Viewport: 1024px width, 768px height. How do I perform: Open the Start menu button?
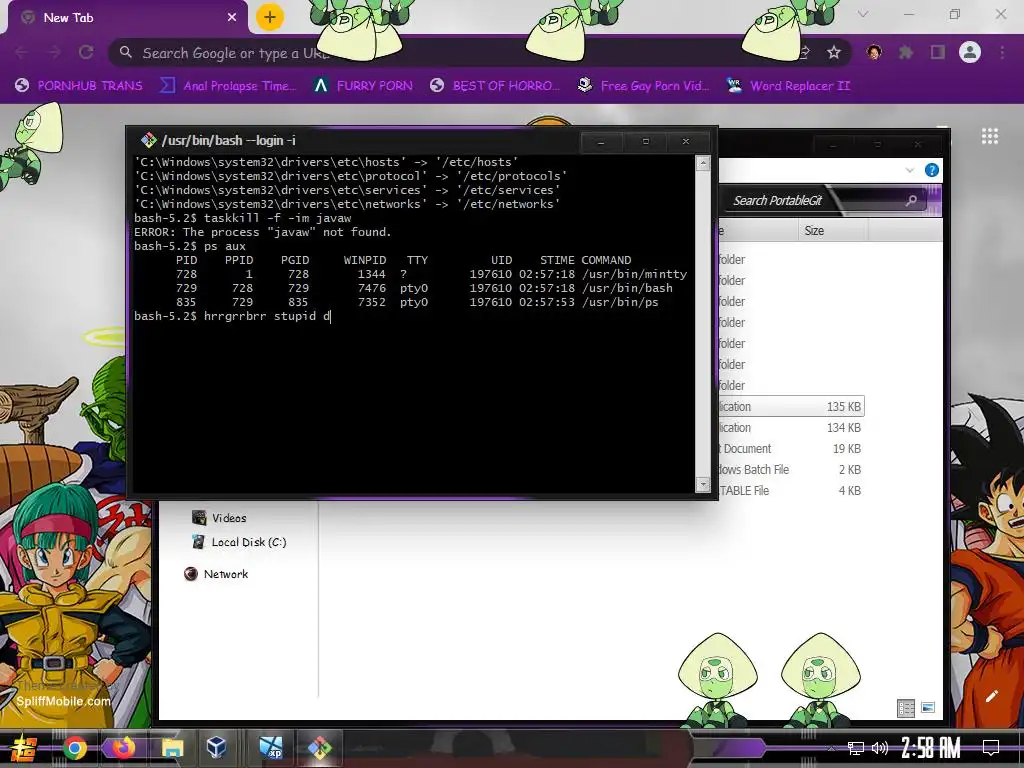[22, 748]
